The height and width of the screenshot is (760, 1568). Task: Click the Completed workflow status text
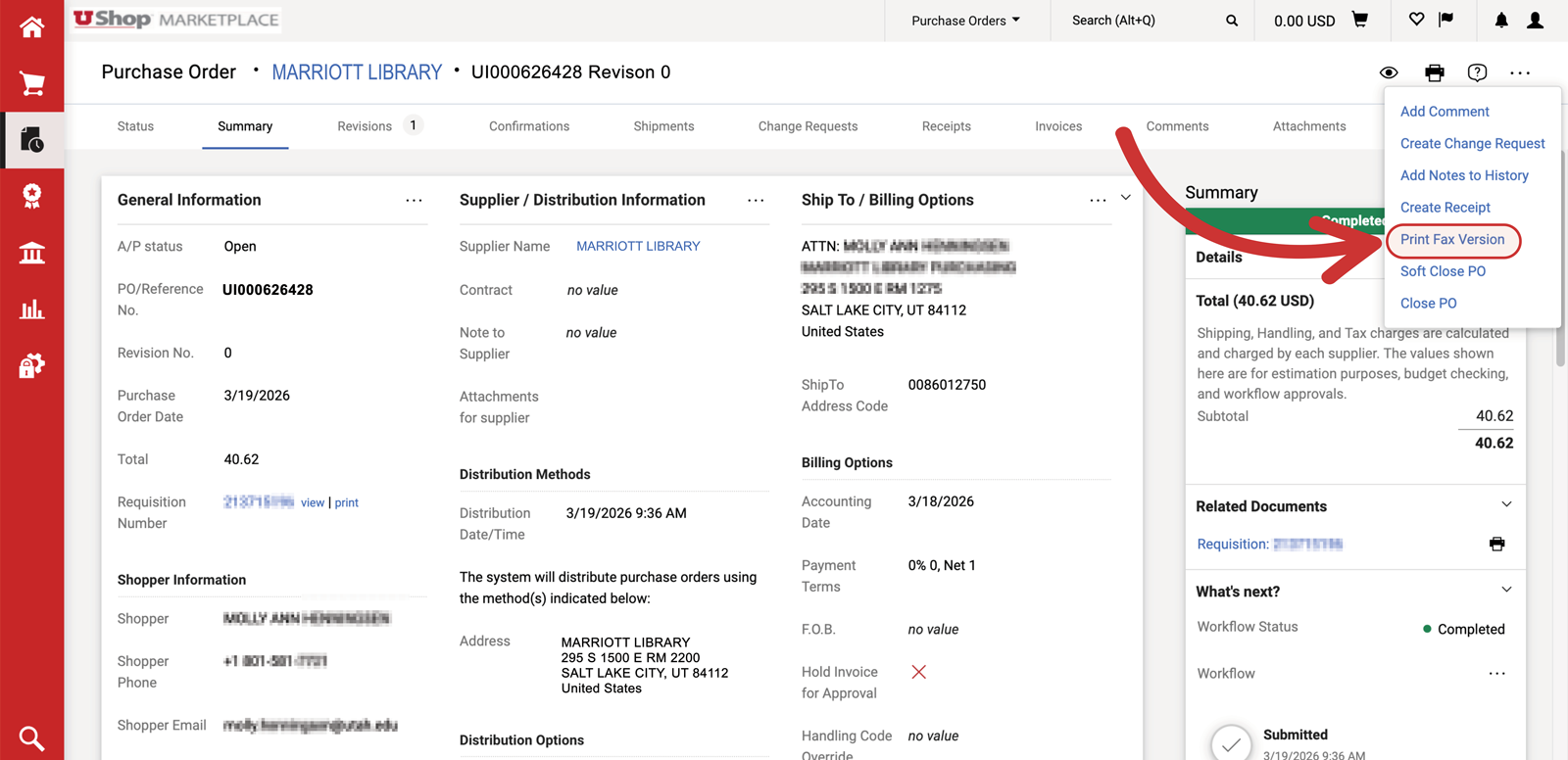(1471, 630)
